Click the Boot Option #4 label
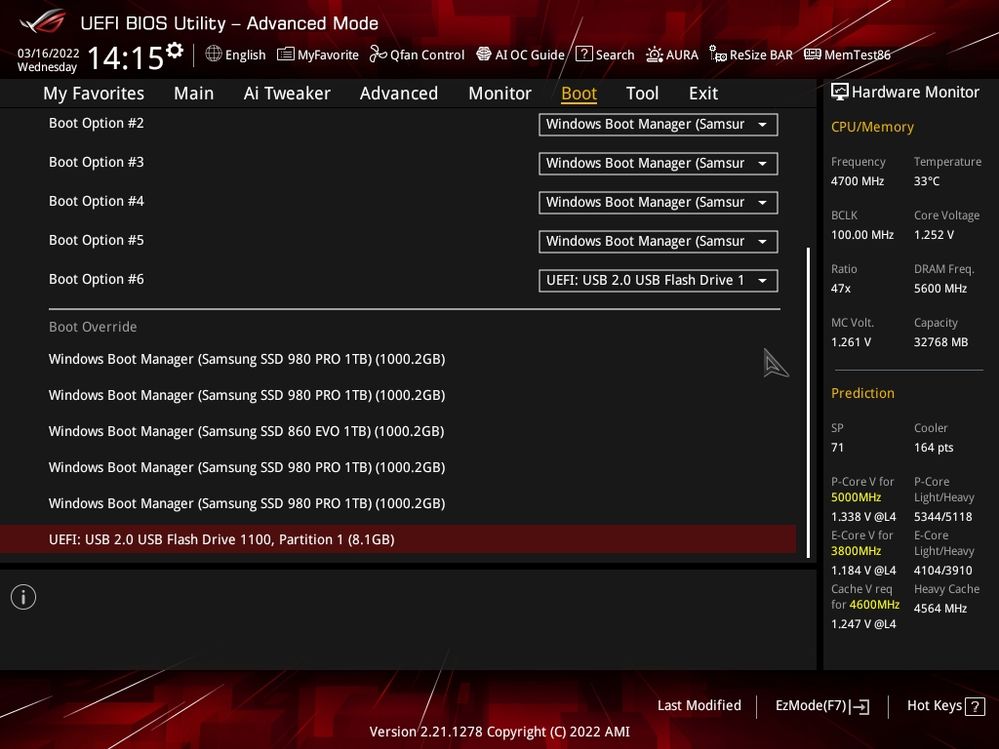 point(96,201)
